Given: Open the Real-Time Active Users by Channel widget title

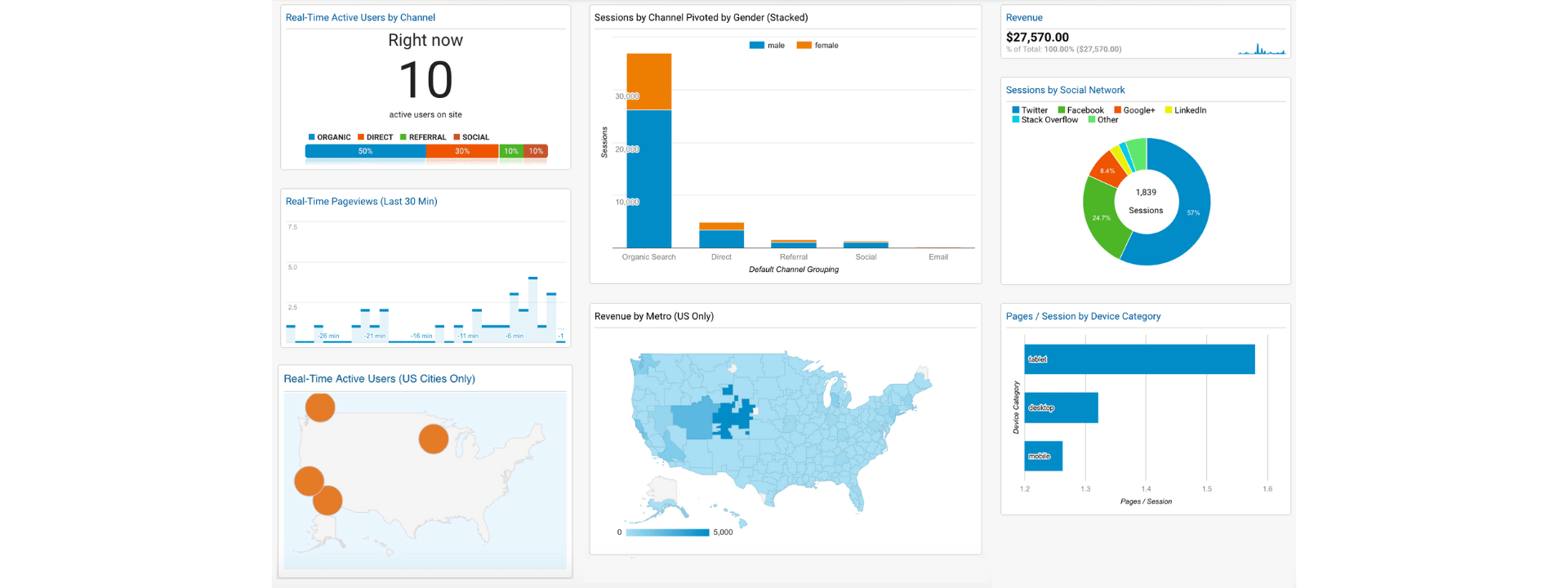Looking at the screenshot, I should click(x=360, y=17).
